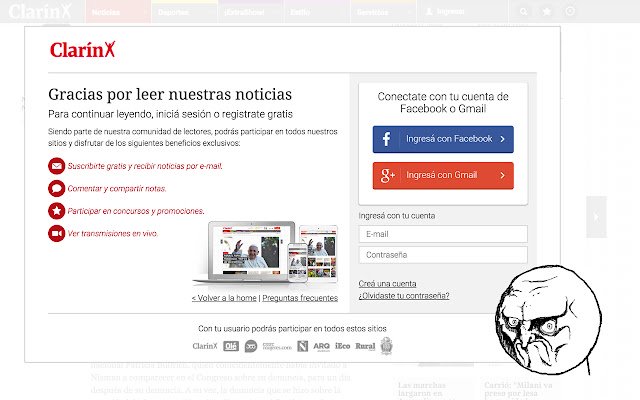Click the 'Creá una cuenta' link
This screenshot has height=400, width=640.
(x=387, y=284)
